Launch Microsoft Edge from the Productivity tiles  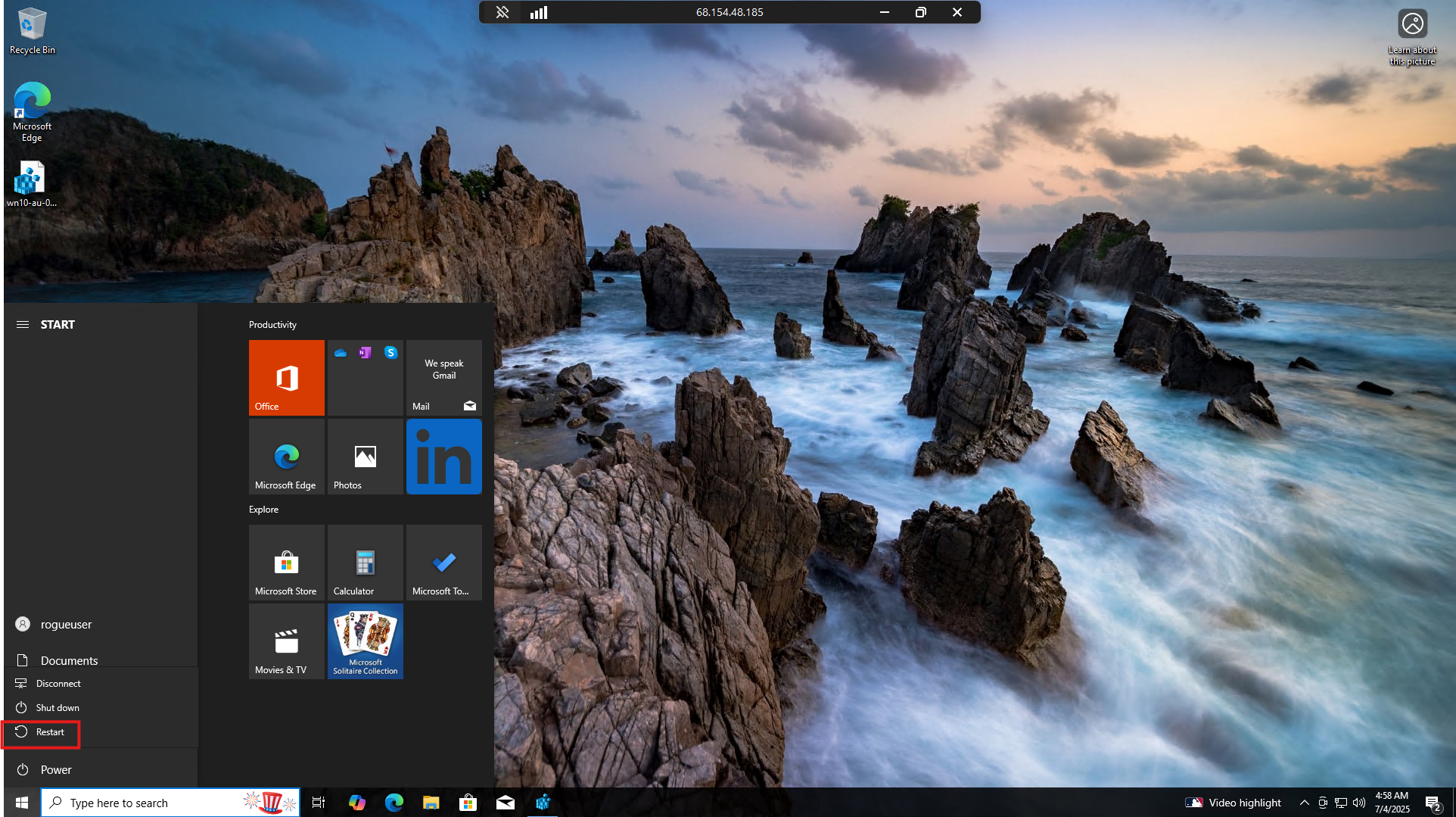(x=286, y=457)
